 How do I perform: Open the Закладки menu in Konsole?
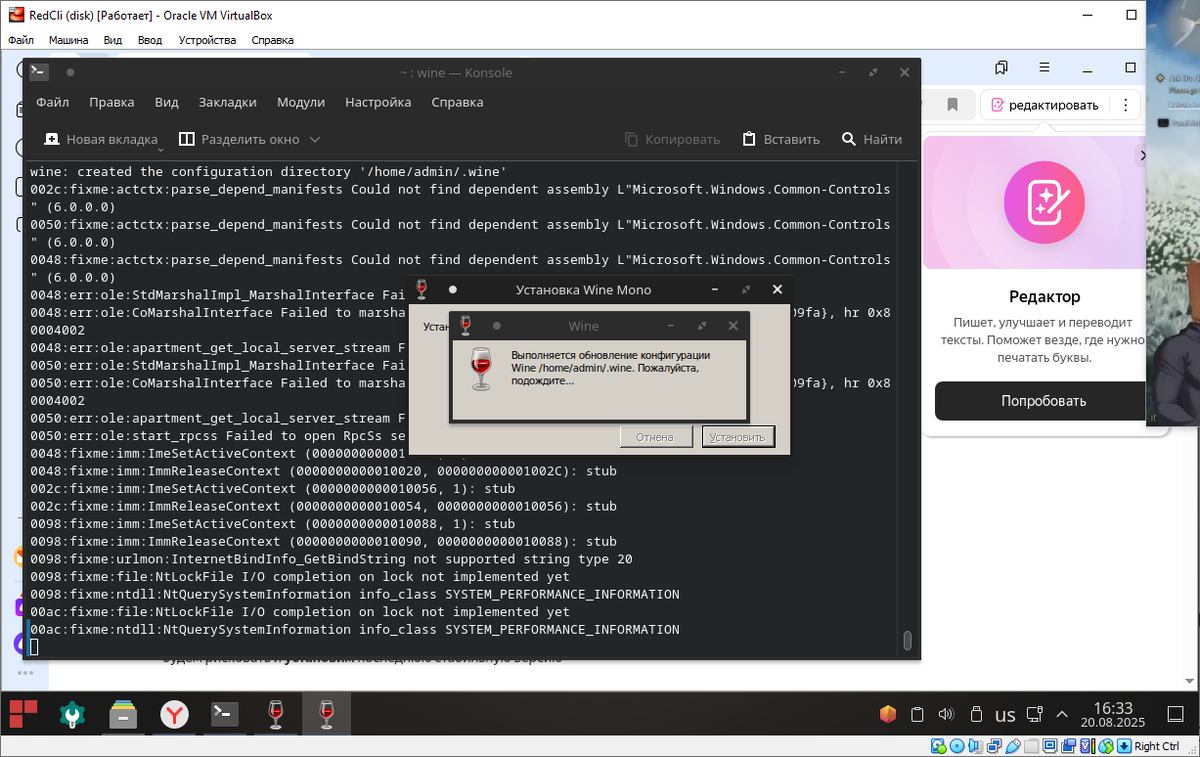coord(227,102)
